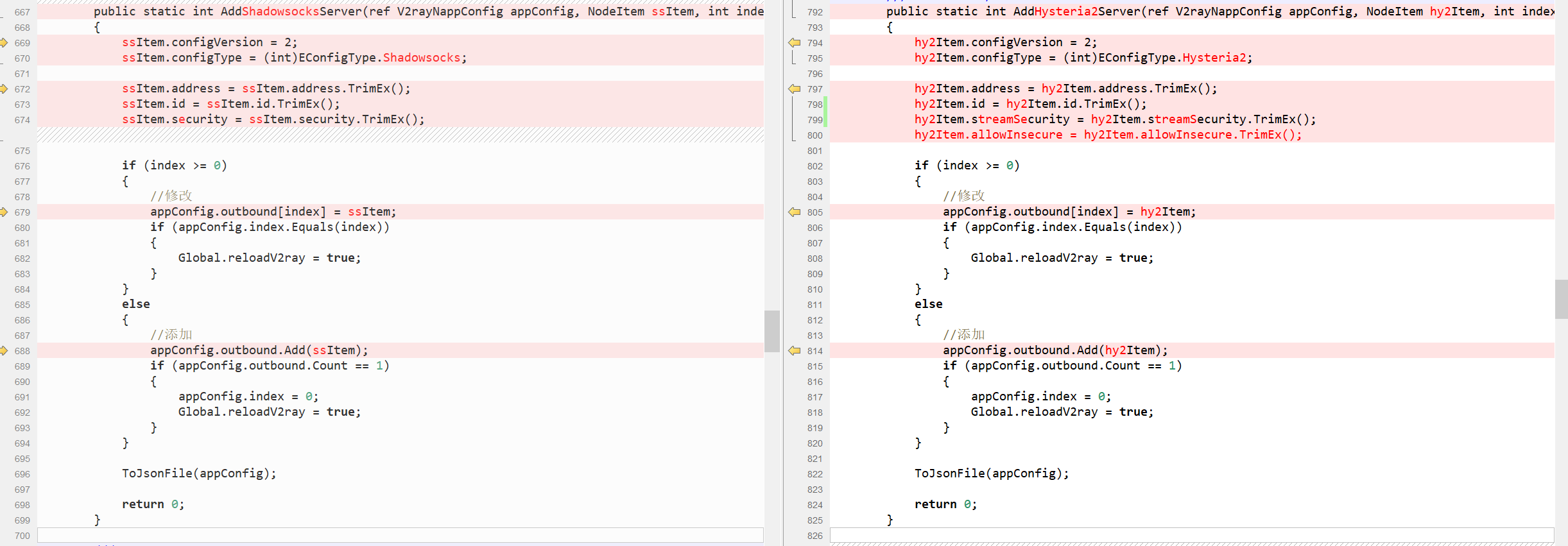Click copy-to-right arrow at line 688
The height and width of the screenshot is (546, 1568).
[x=4, y=351]
